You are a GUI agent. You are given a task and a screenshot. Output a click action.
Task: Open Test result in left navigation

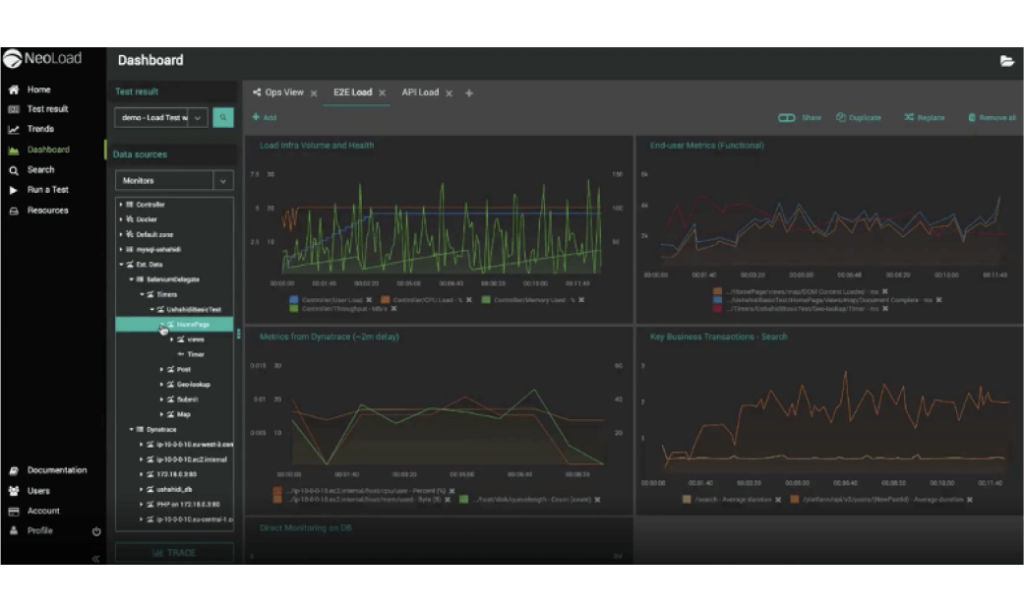coord(47,109)
